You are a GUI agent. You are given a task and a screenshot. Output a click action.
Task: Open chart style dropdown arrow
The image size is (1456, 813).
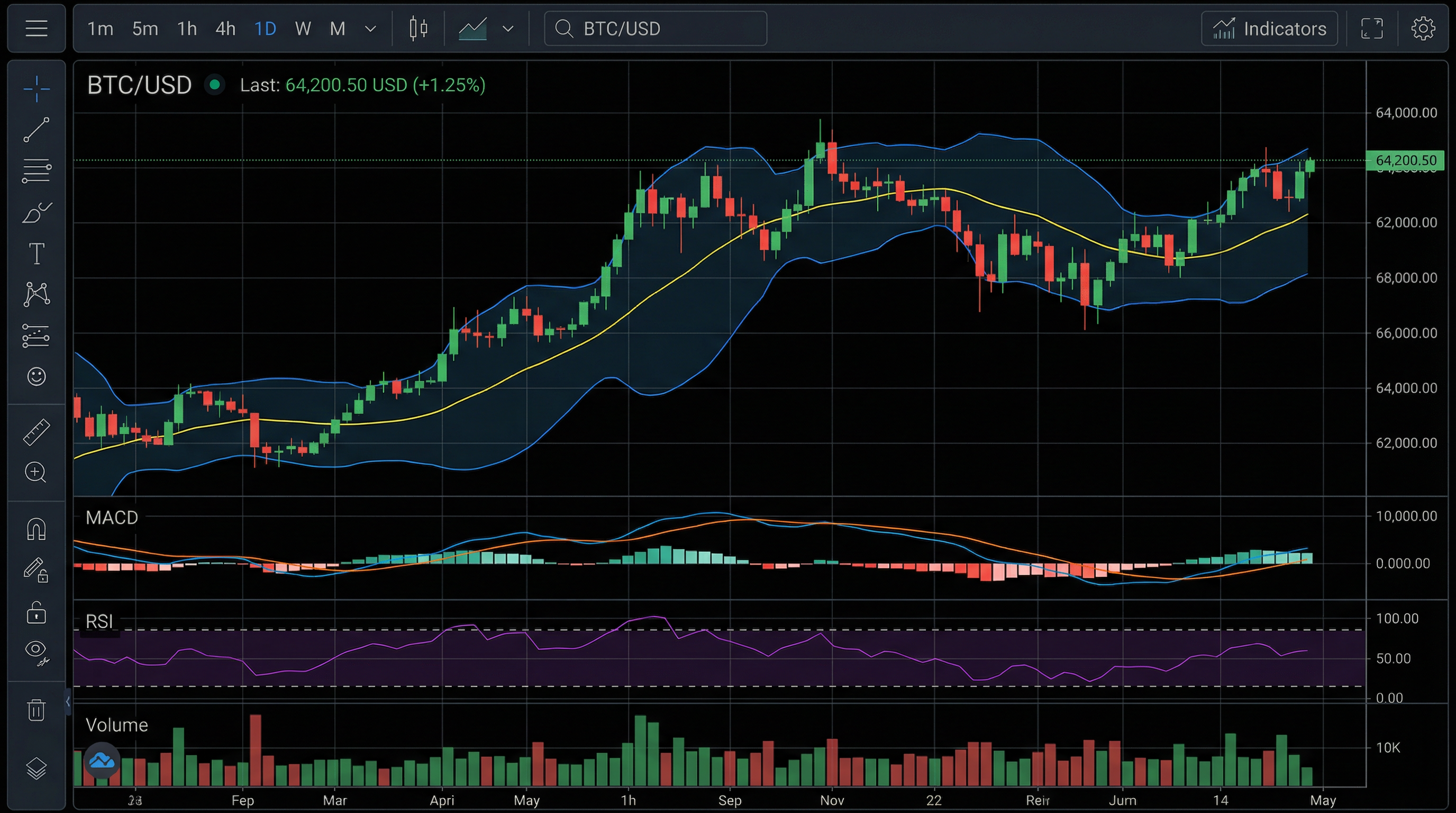point(508,28)
